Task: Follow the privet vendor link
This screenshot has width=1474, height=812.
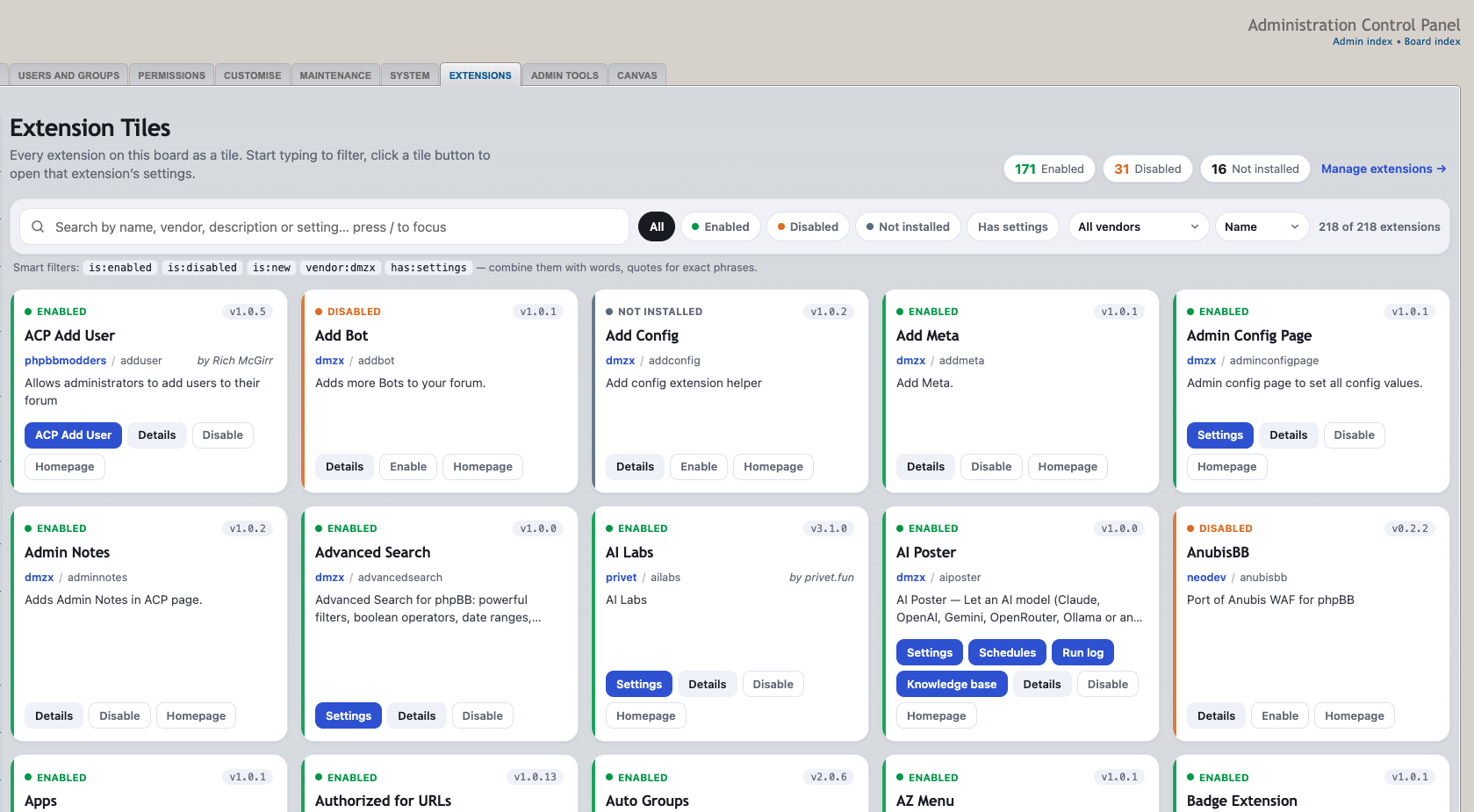Action: click(622, 578)
